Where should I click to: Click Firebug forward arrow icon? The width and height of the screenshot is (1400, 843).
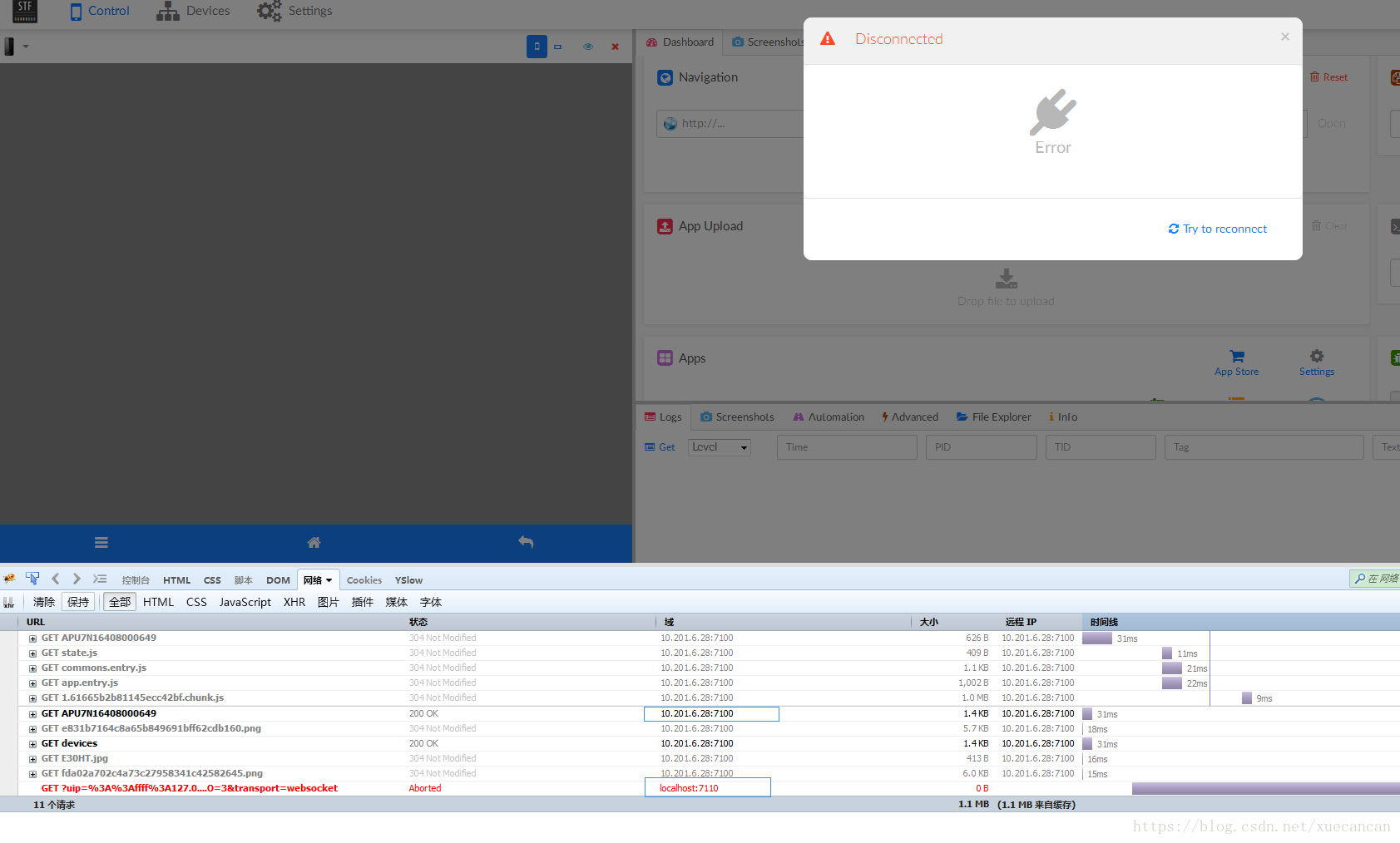click(77, 579)
